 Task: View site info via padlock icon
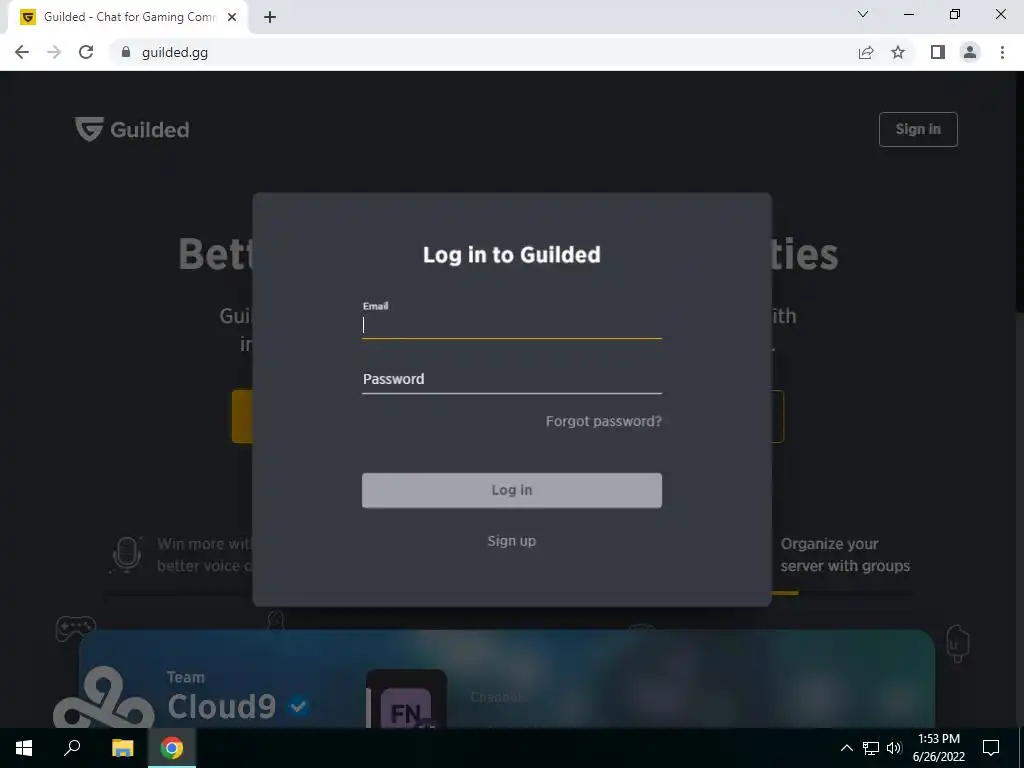coord(126,52)
